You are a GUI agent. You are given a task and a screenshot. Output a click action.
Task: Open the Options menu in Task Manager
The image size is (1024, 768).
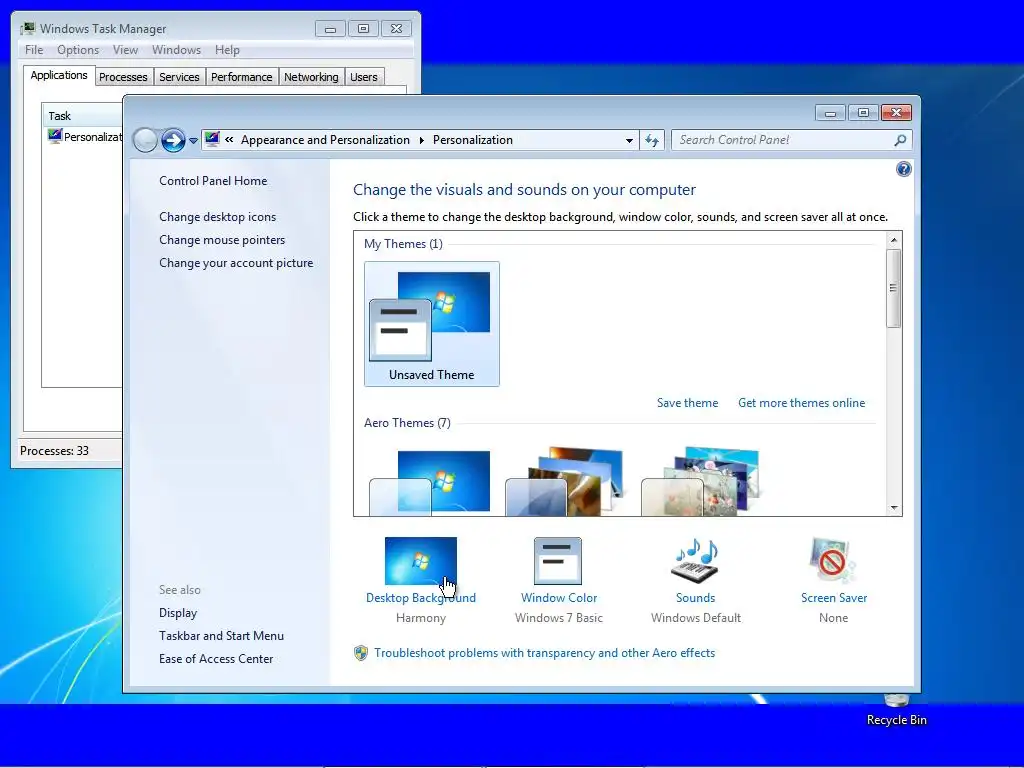coord(78,50)
